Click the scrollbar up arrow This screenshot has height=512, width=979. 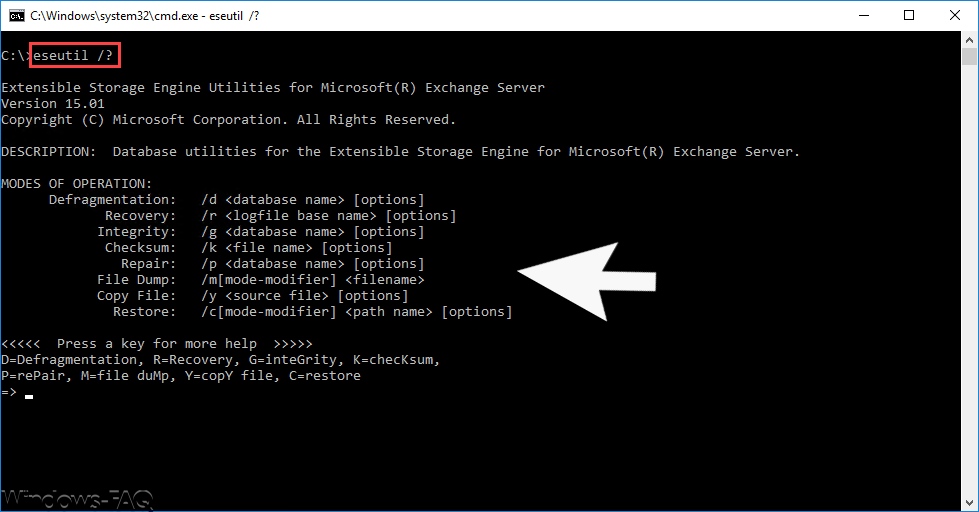tap(969, 40)
